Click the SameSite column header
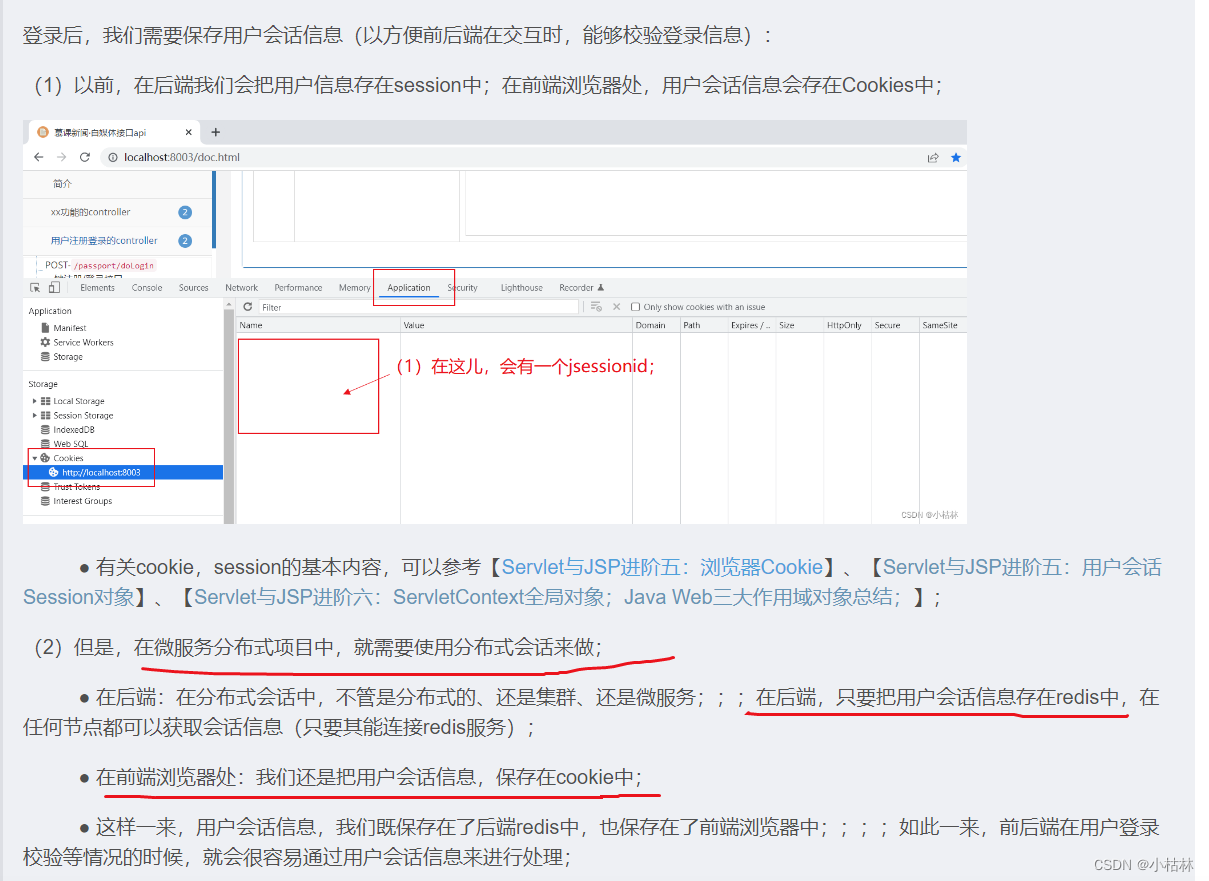Screen dimensions: 1209x881 [942, 325]
